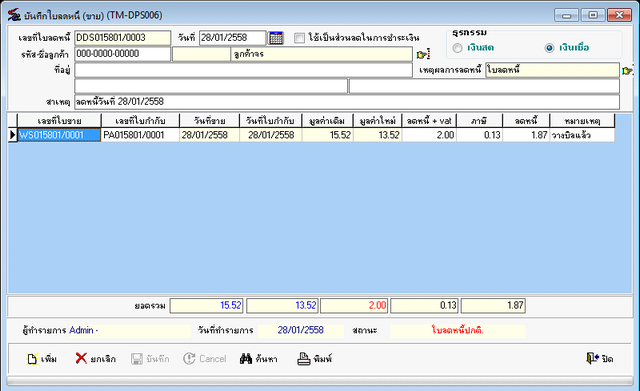Viewport: 640px width, 391px height.
Task: Click customer code field 000-0000-00000
Action: (x=122, y=54)
